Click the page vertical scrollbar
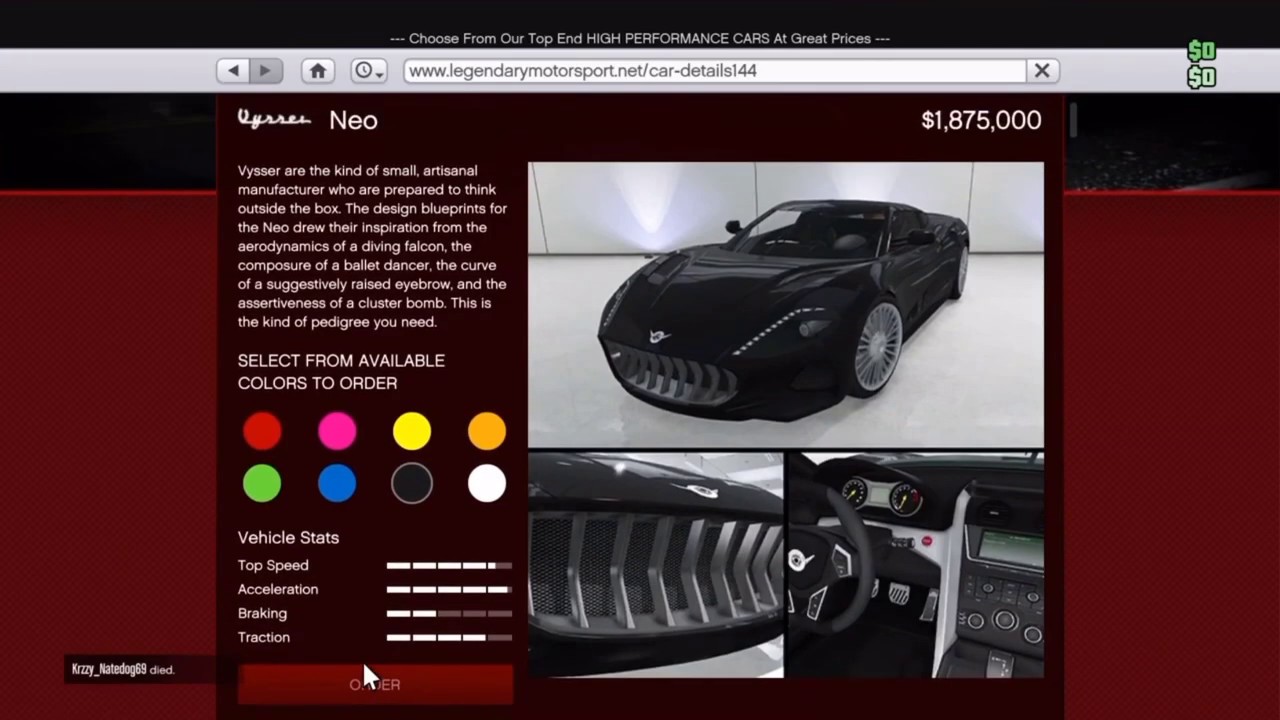The width and height of the screenshot is (1280, 720). point(1072,120)
